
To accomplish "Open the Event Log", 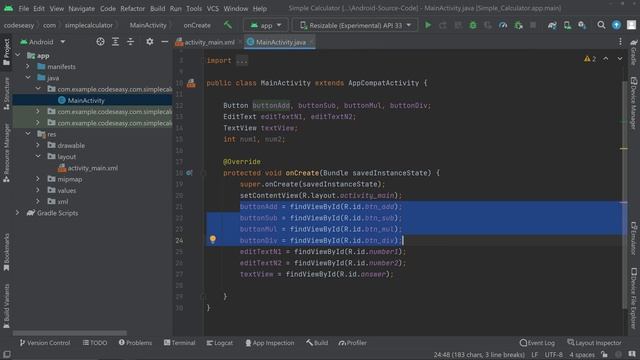I will pos(537,343).
